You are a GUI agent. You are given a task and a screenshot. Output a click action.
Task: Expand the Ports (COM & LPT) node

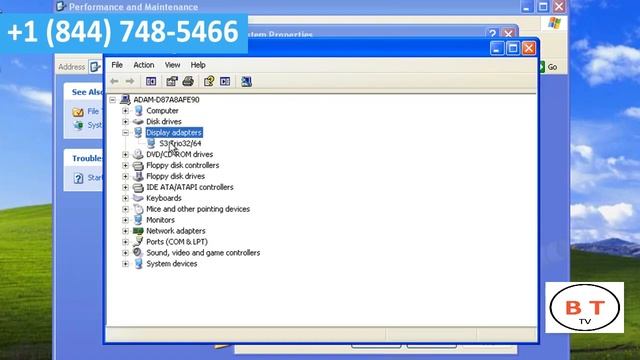[x=125, y=242]
